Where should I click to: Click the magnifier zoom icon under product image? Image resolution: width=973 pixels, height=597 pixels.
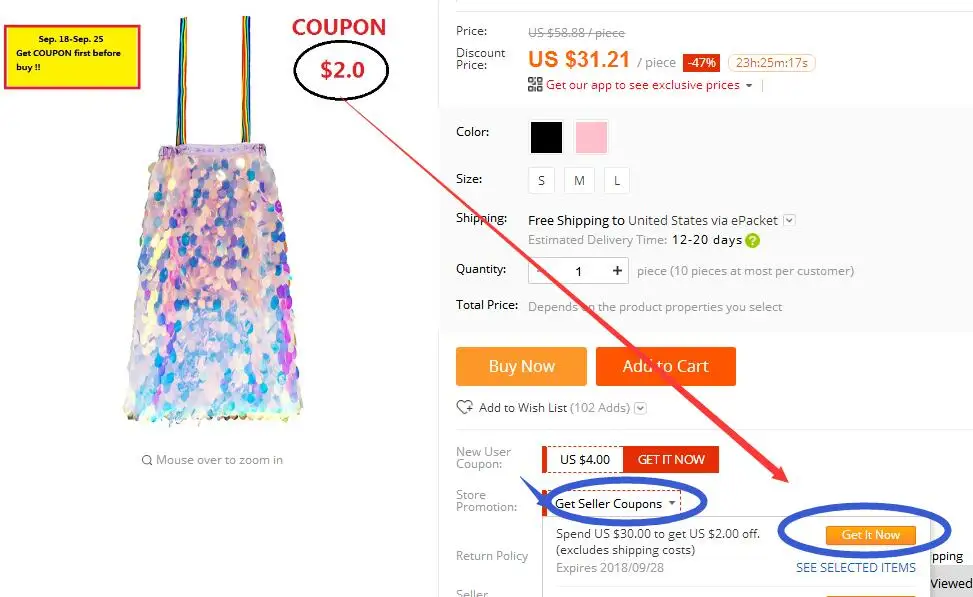pyautogui.click(x=146, y=460)
